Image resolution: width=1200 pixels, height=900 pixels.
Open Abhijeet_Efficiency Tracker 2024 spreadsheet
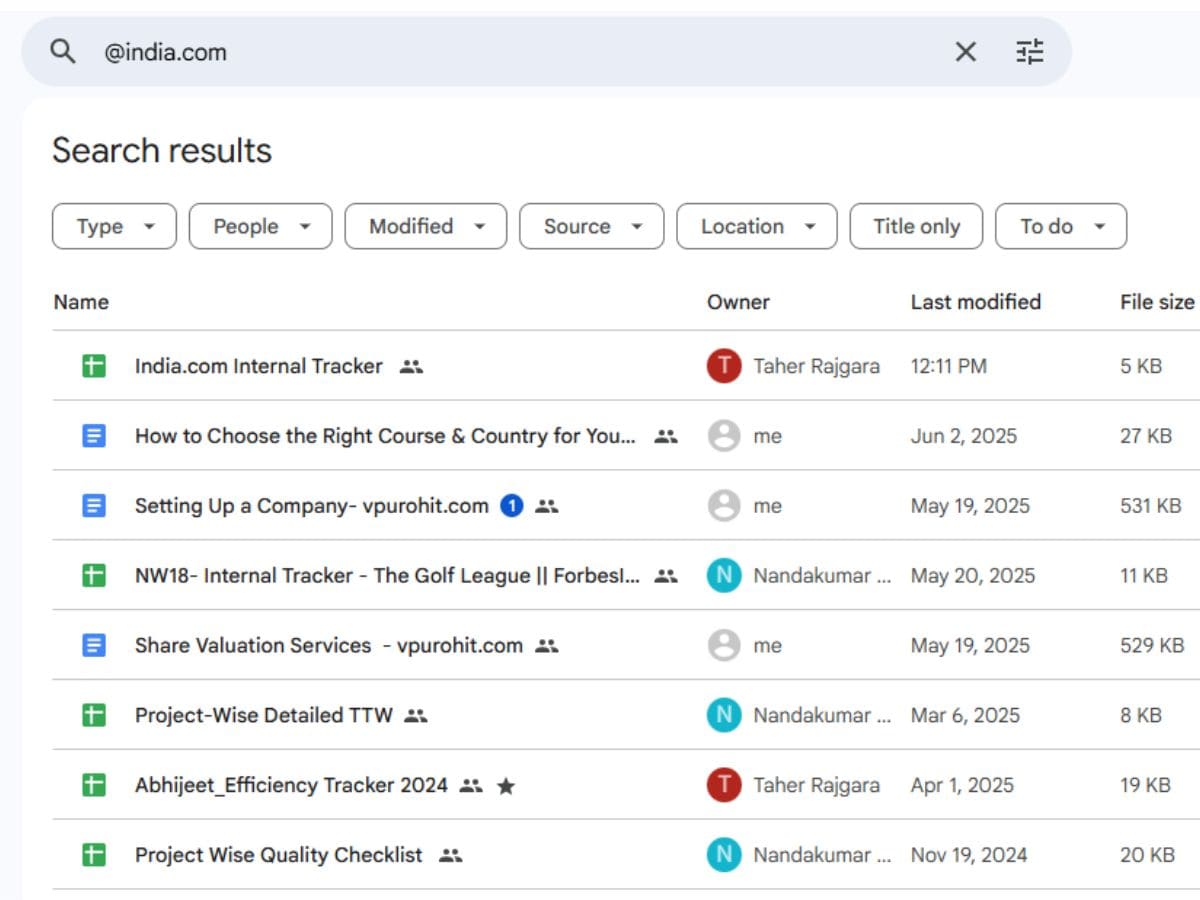(x=291, y=786)
